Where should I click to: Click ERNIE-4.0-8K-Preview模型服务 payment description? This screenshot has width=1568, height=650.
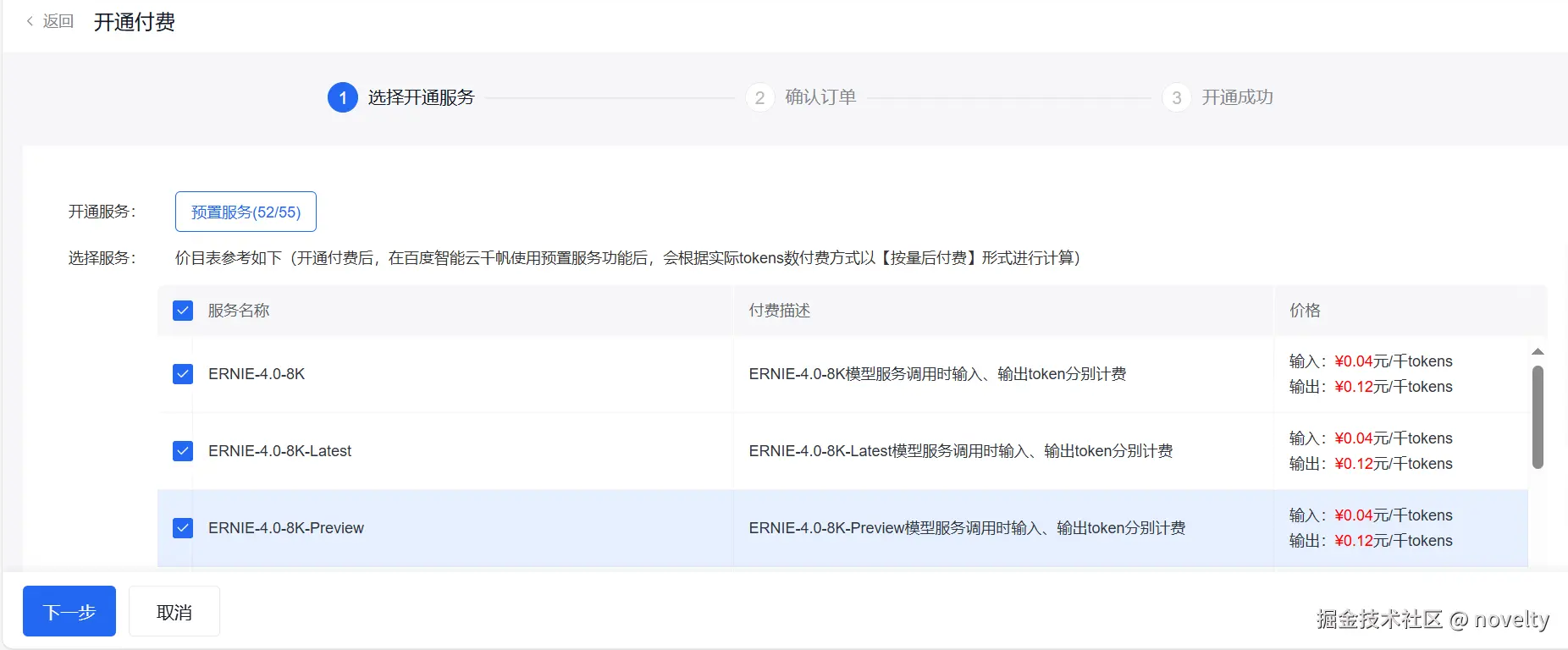coord(967,528)
